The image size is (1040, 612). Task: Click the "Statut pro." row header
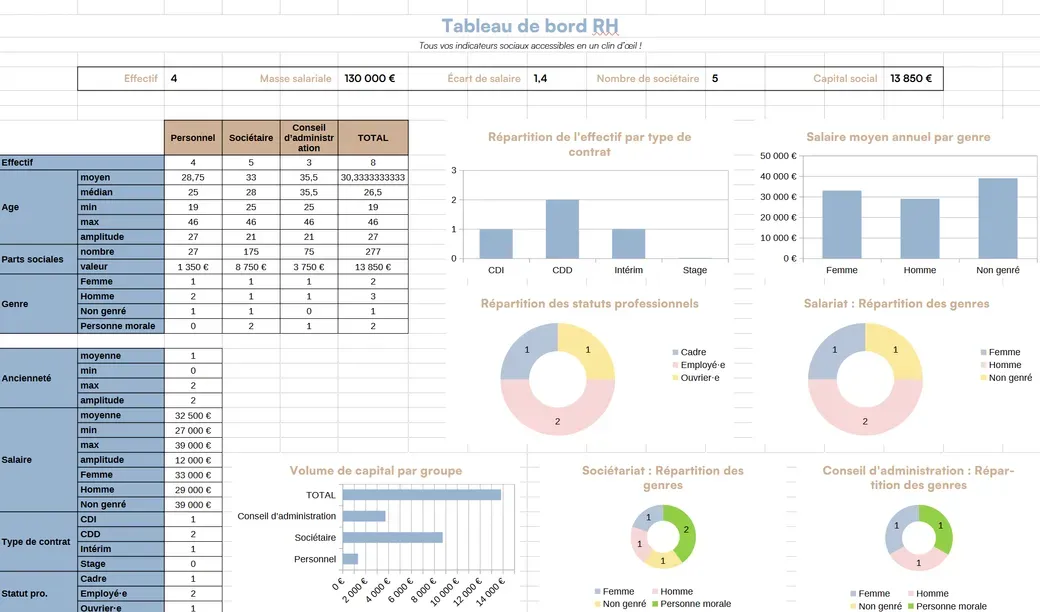click(39, 593)
